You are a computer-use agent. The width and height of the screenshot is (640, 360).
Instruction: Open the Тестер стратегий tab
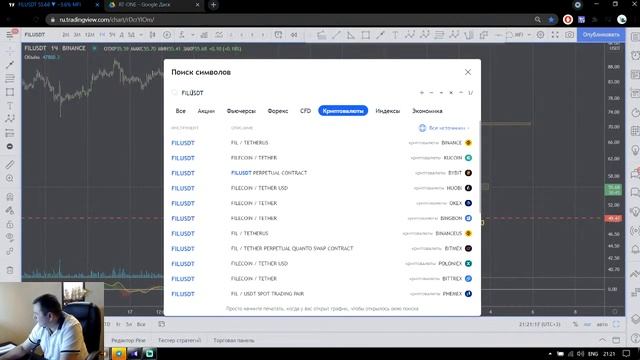click(x=180, y=340)
